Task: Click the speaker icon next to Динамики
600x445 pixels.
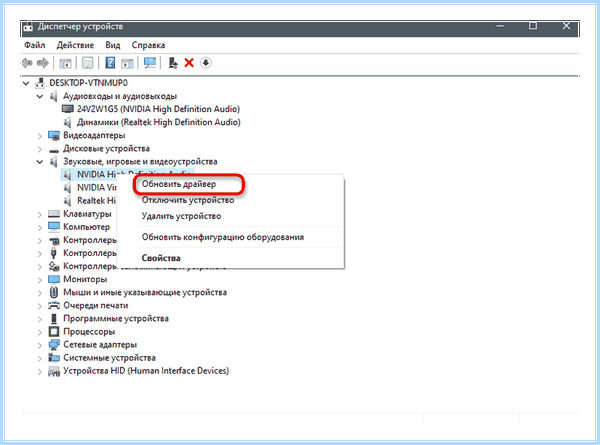Action: click(x=67, y=122)
